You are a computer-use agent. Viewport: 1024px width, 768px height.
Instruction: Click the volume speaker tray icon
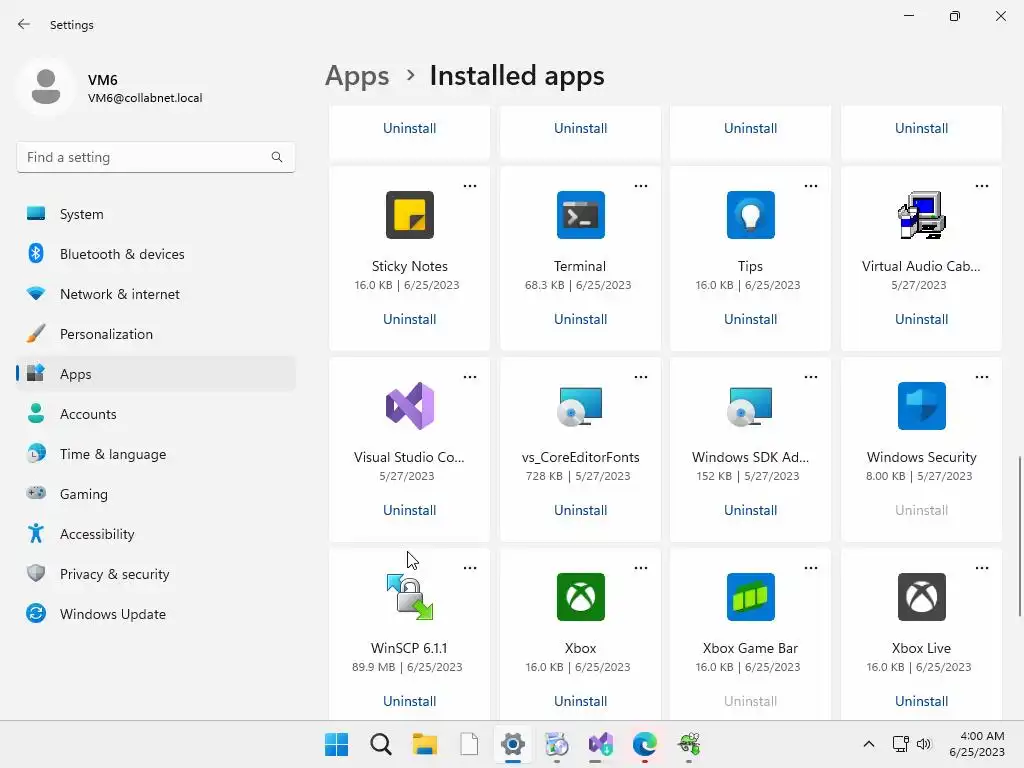(x=923, y=744)
